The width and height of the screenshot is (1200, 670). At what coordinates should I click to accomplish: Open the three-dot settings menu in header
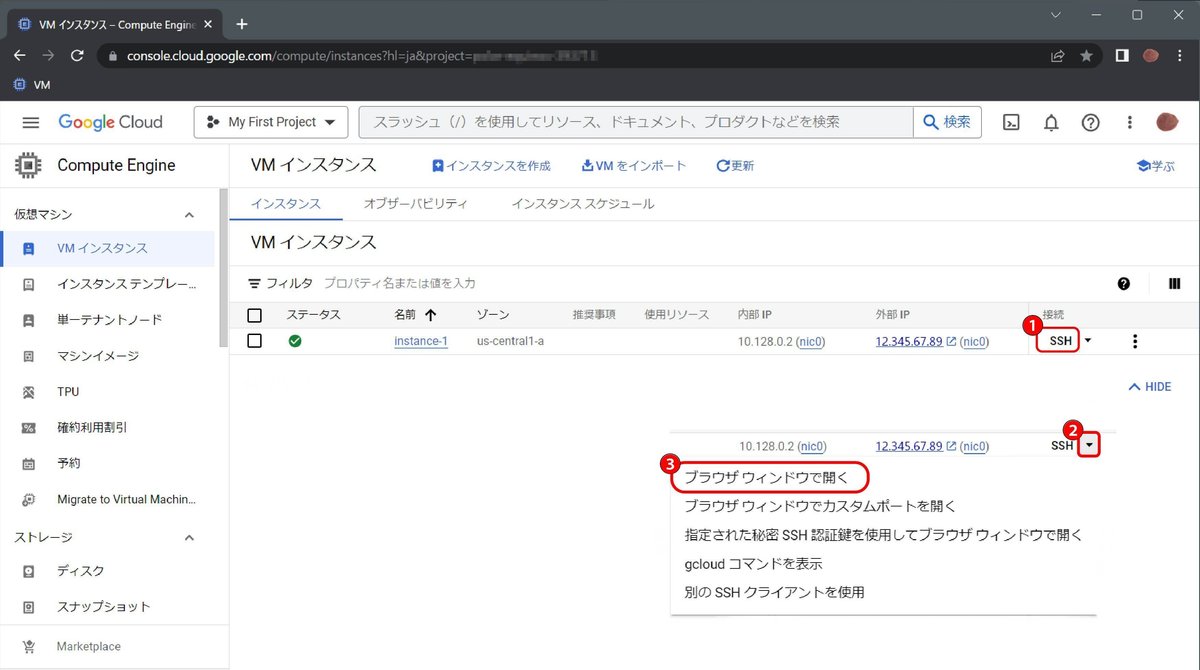click(1130, 122)
